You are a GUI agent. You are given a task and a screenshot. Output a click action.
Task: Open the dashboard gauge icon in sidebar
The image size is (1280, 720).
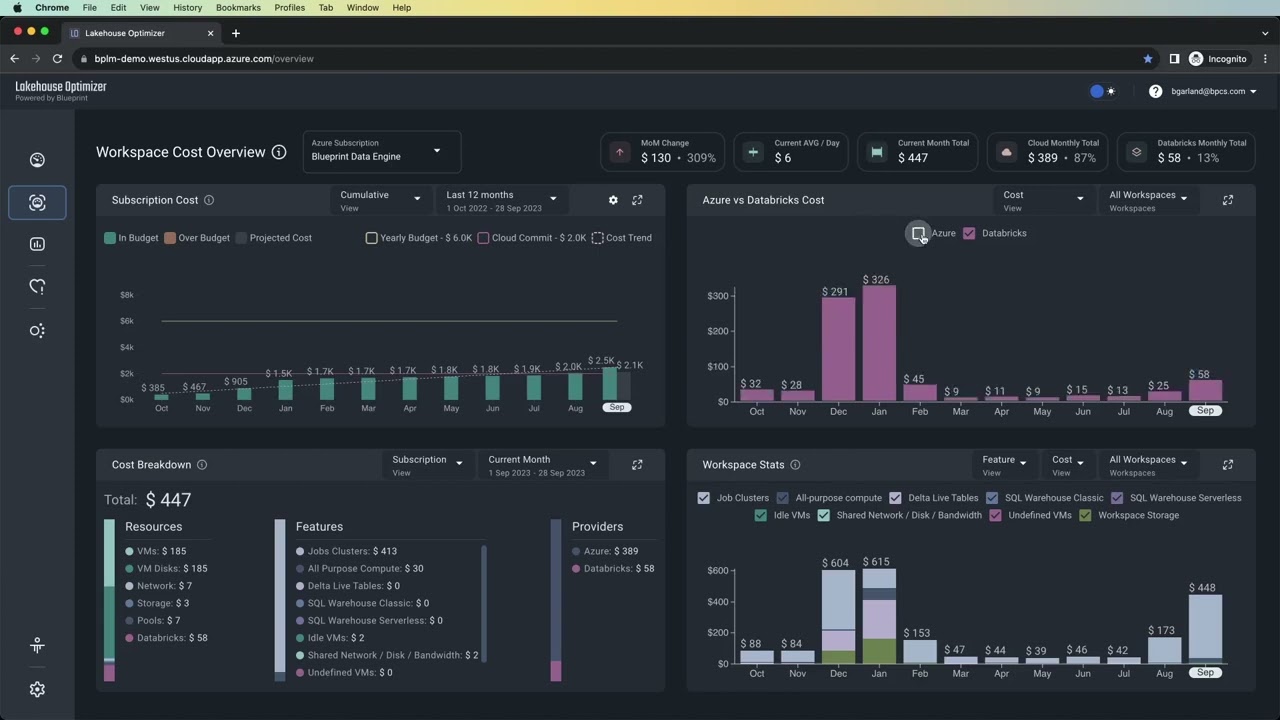(37, 160)
